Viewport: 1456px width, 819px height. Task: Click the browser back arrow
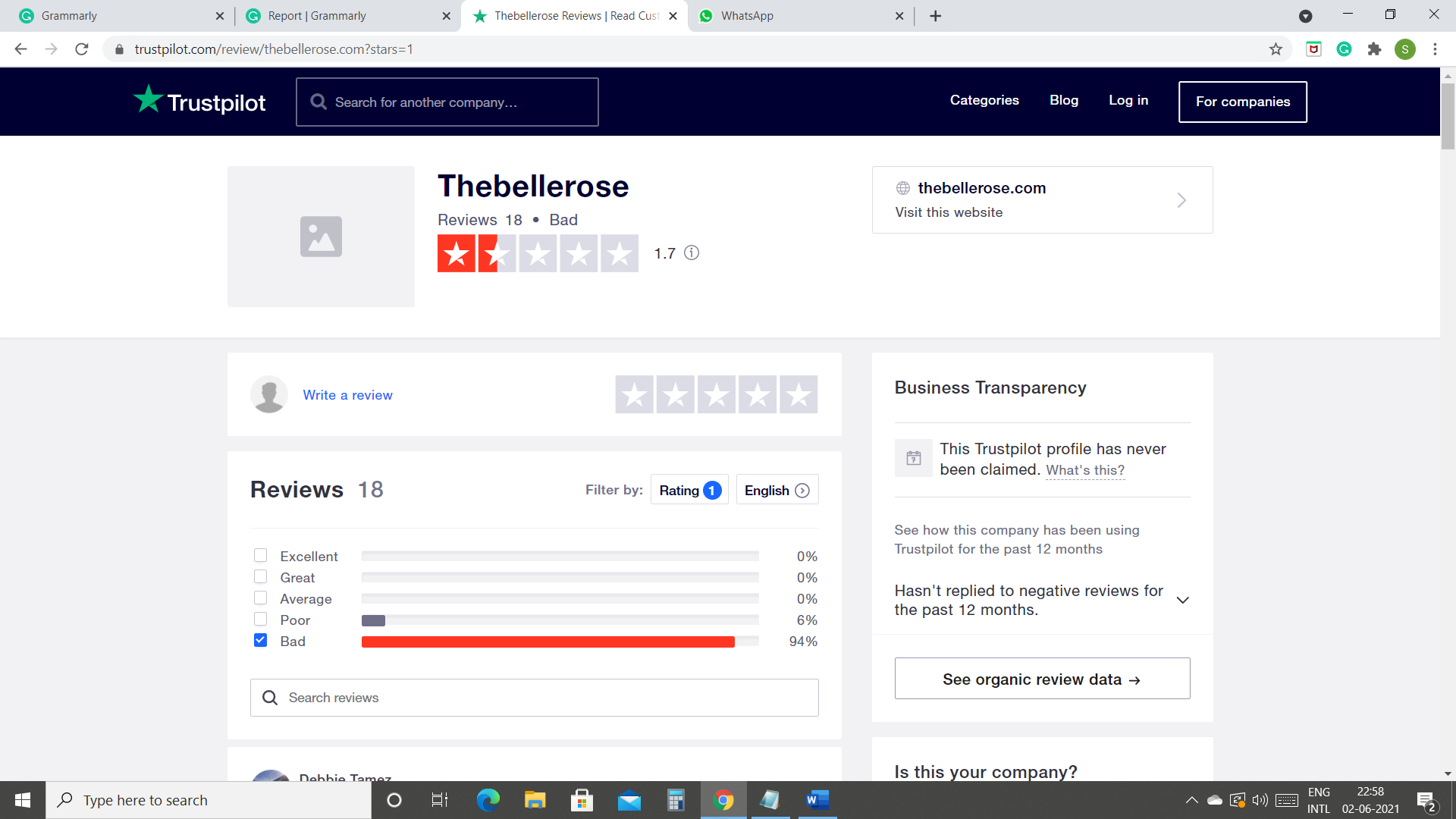20,49
